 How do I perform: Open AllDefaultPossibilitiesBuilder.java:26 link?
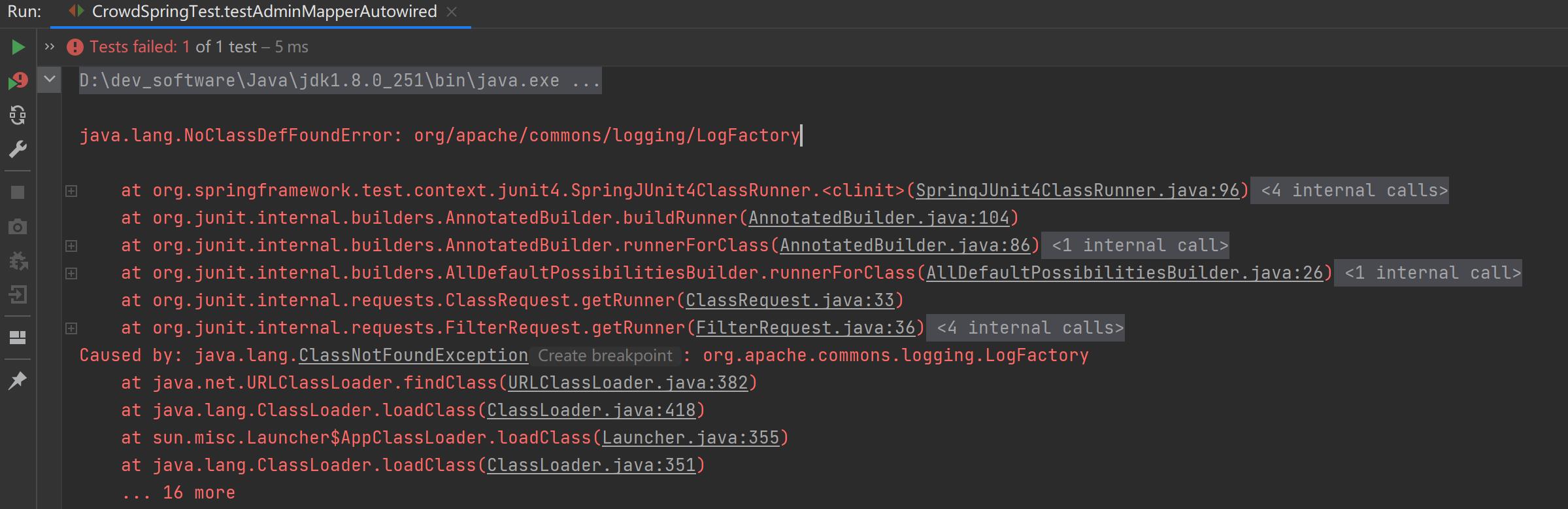(x=1125, y=273)
